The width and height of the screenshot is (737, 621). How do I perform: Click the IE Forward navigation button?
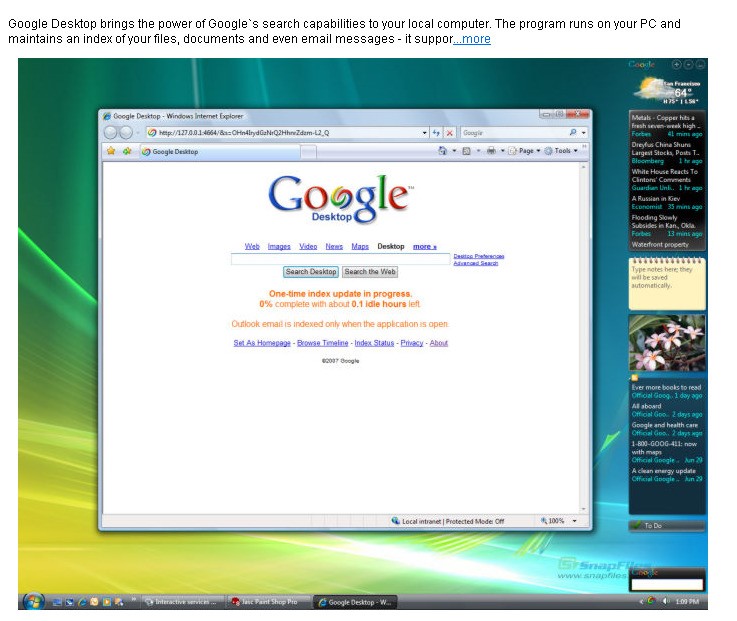(125, 133)
